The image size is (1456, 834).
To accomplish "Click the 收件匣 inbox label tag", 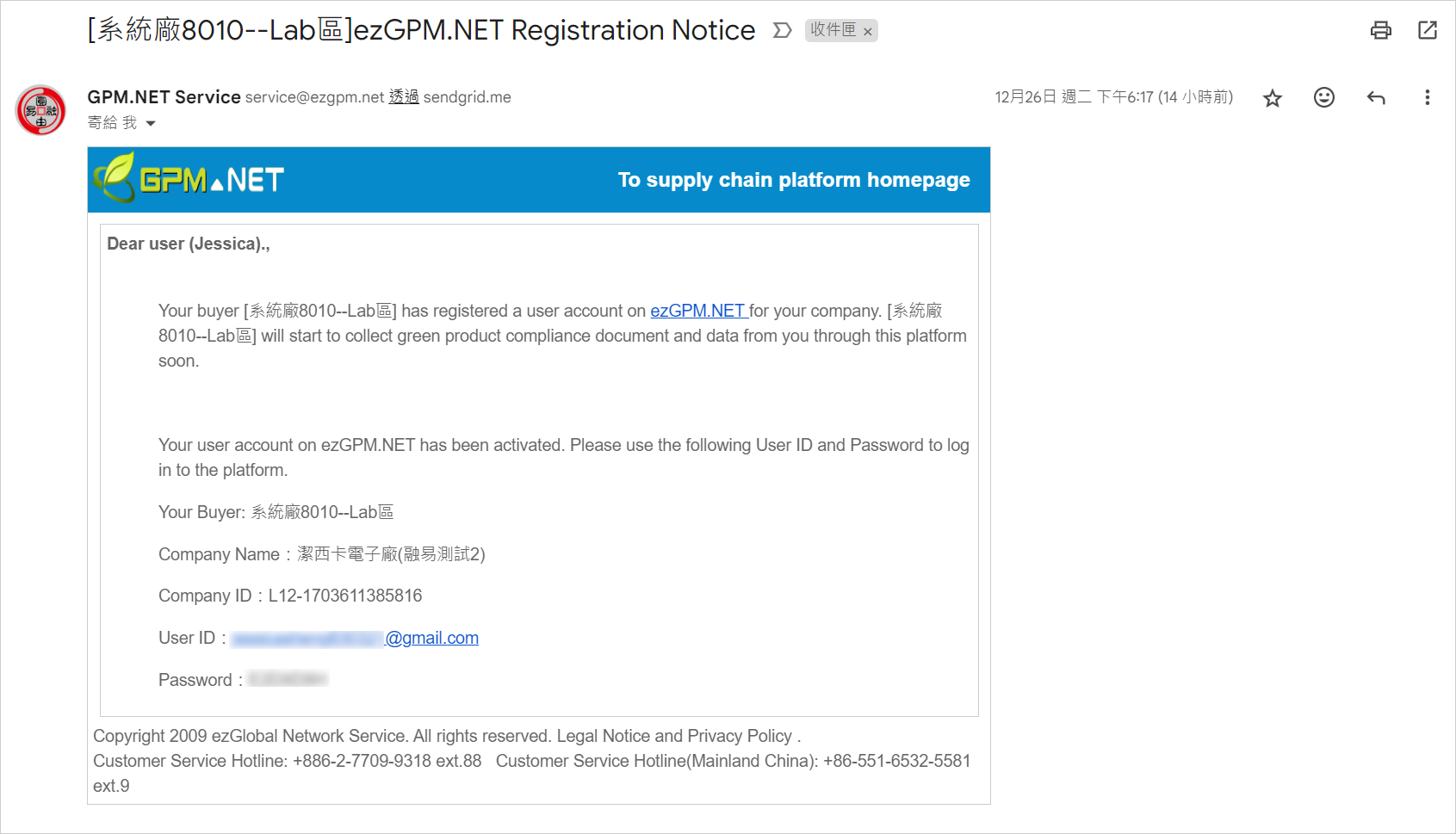I will tap(833, 30).
